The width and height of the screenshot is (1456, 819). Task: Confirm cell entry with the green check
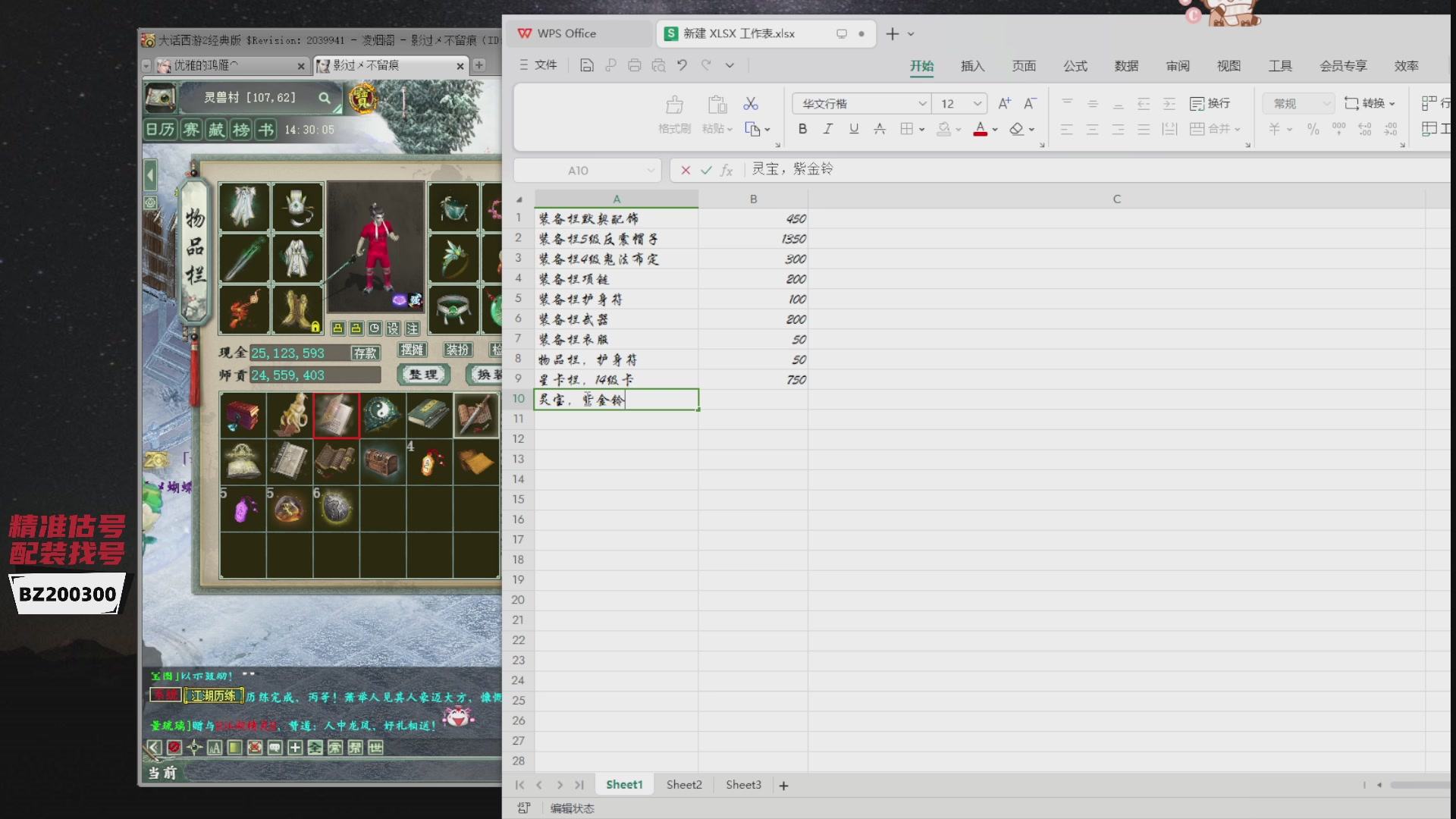(706, 171)
